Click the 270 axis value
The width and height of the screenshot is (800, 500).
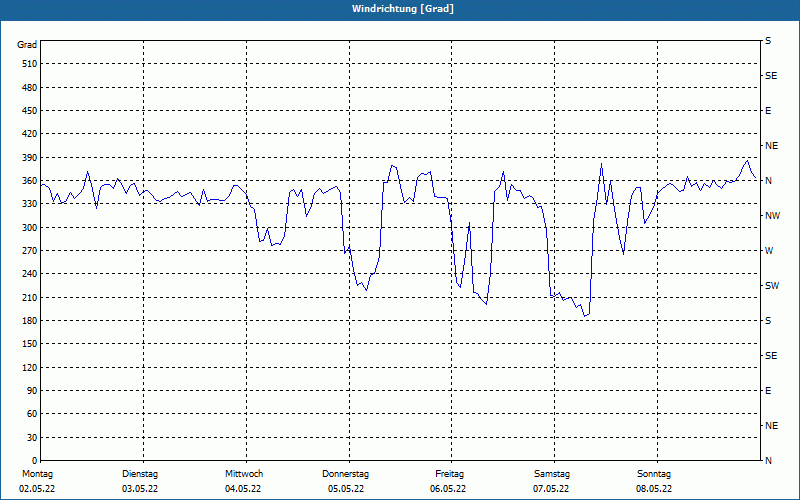tap(30, 251)
